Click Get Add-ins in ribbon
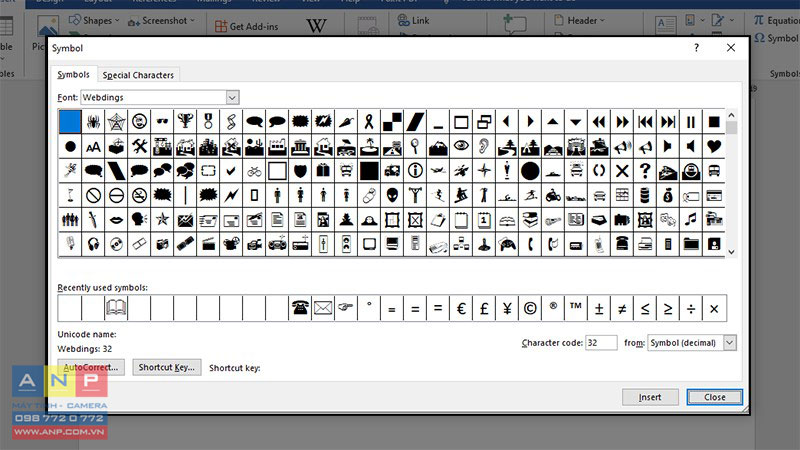 247,27
